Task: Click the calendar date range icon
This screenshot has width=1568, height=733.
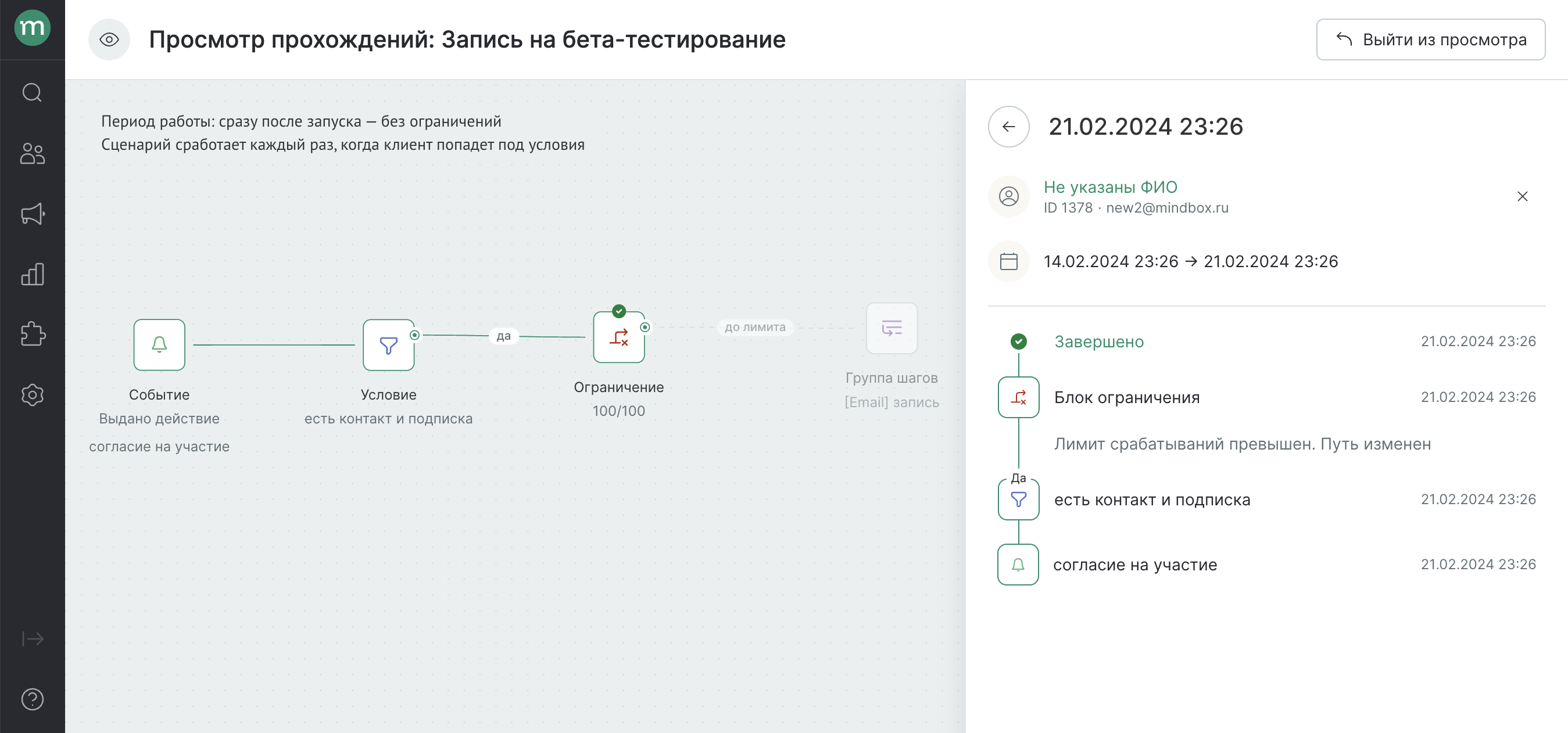Action: click(1008, 261)
